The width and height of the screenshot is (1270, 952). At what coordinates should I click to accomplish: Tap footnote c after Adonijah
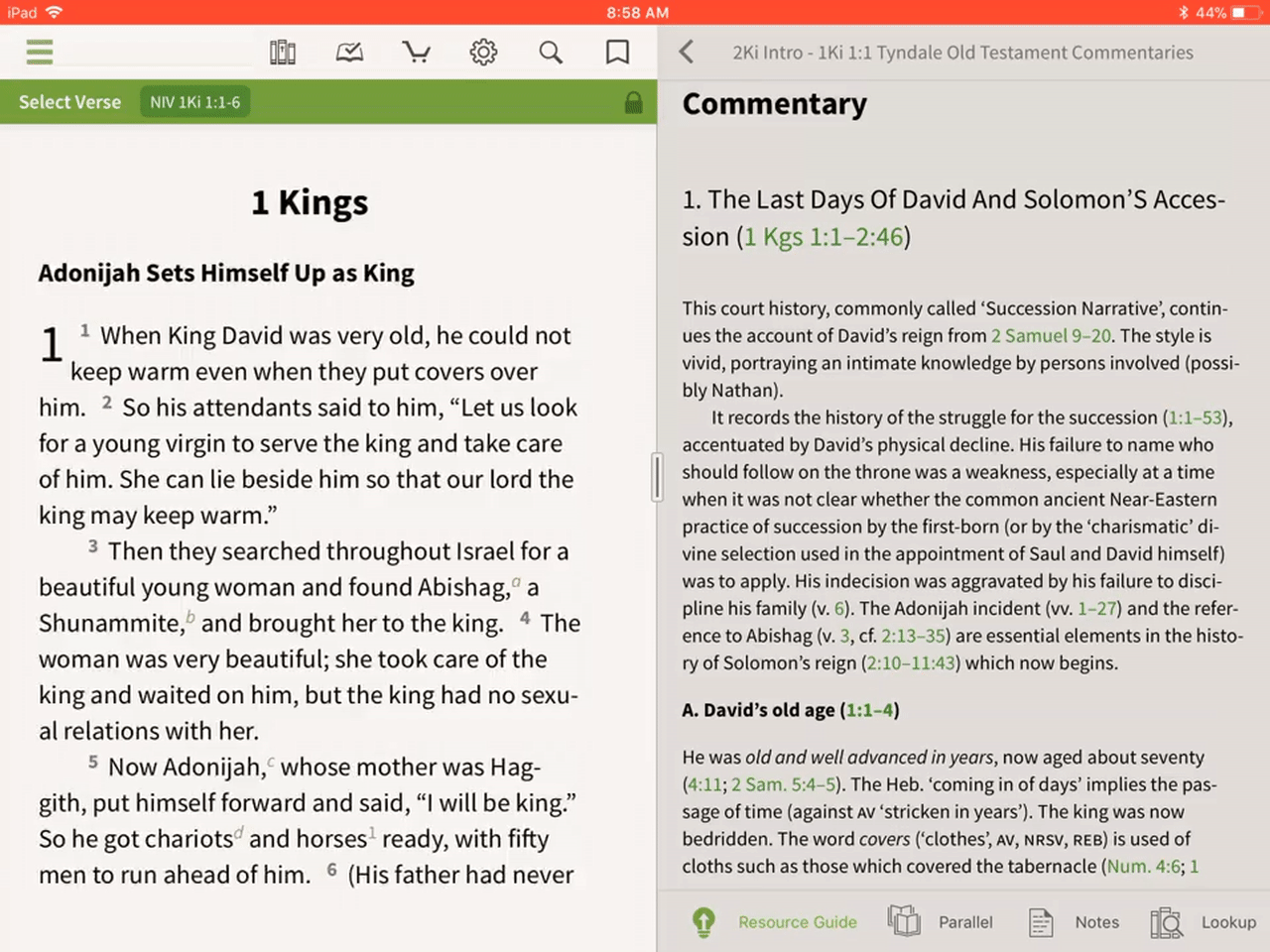coord(272,762)
